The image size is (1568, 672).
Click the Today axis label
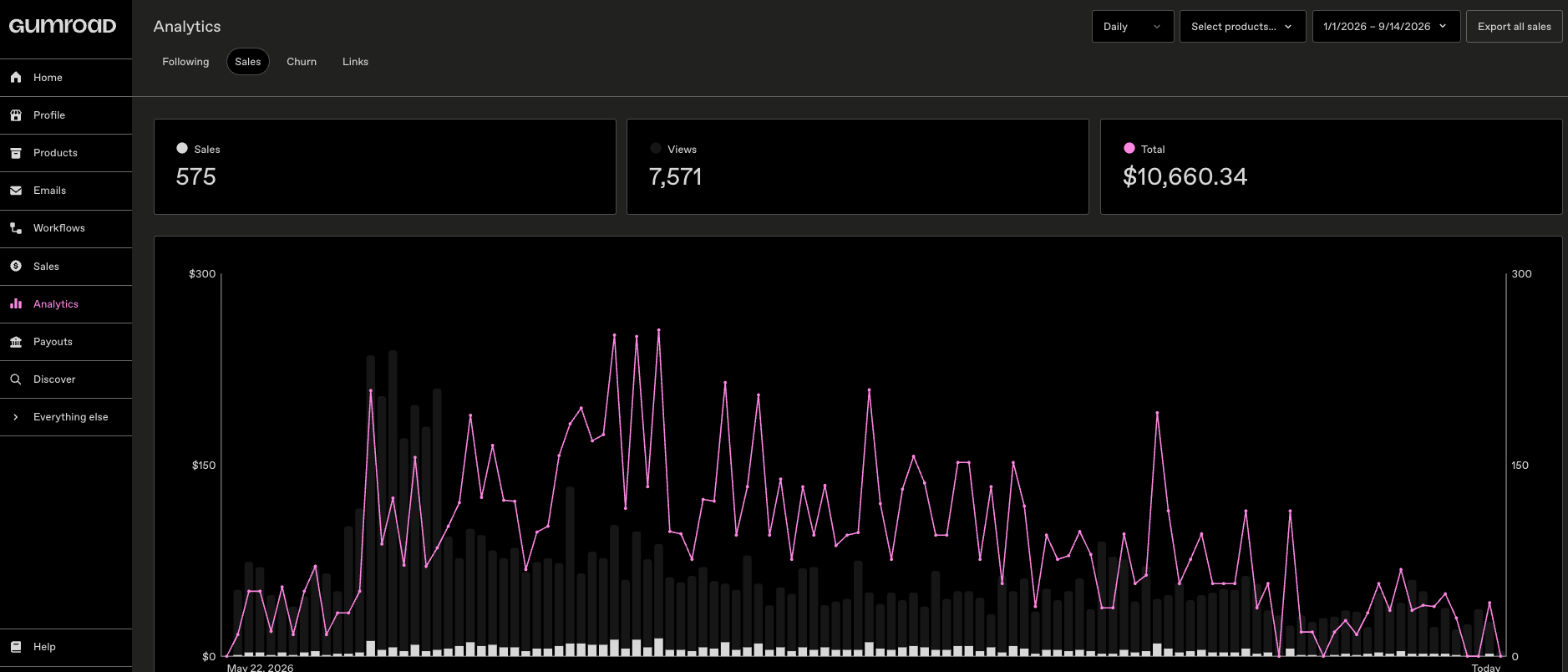1486,667
